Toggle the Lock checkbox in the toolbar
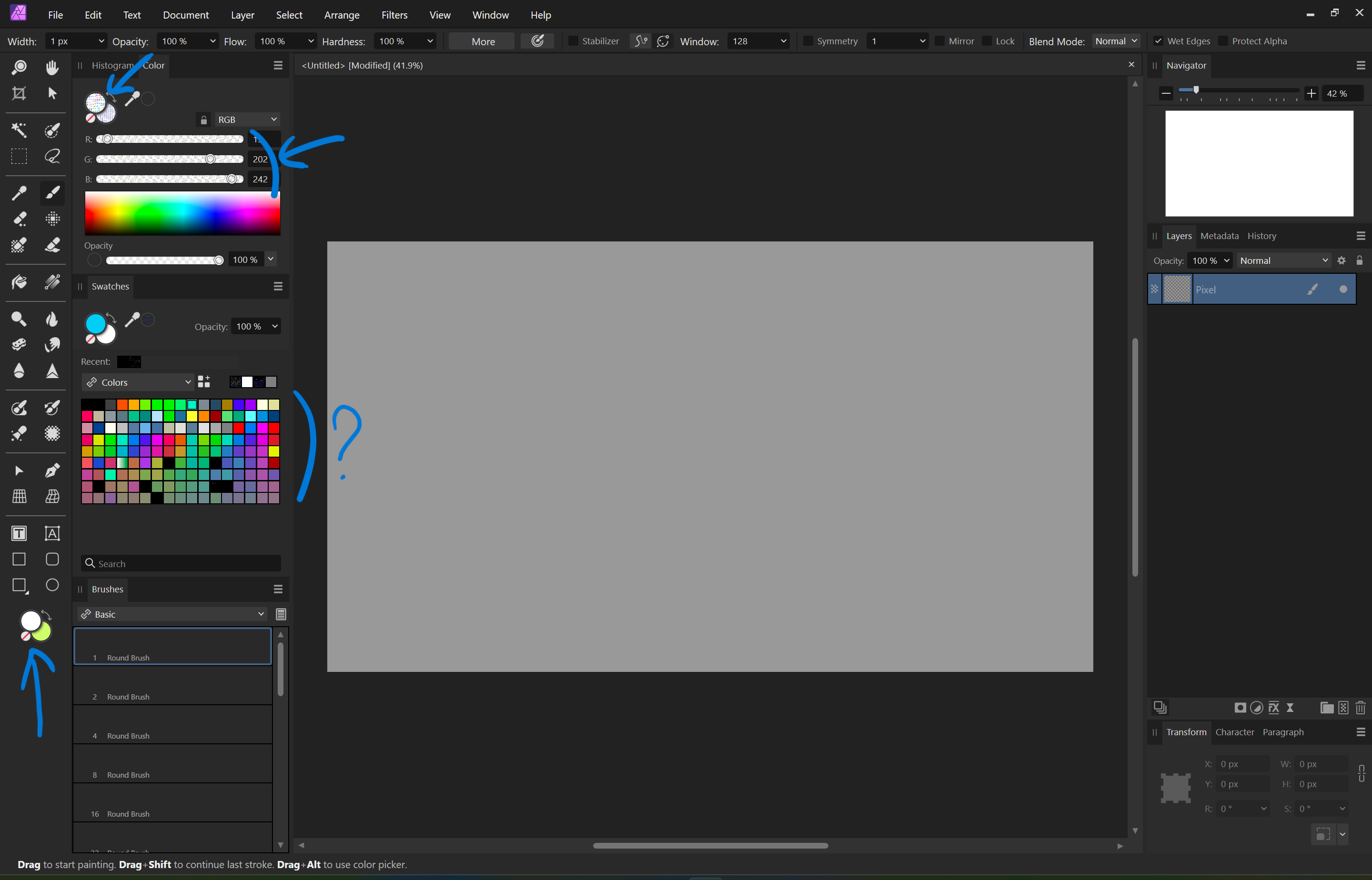Viewport: 1372px width, 880px height. click(986, 41)
